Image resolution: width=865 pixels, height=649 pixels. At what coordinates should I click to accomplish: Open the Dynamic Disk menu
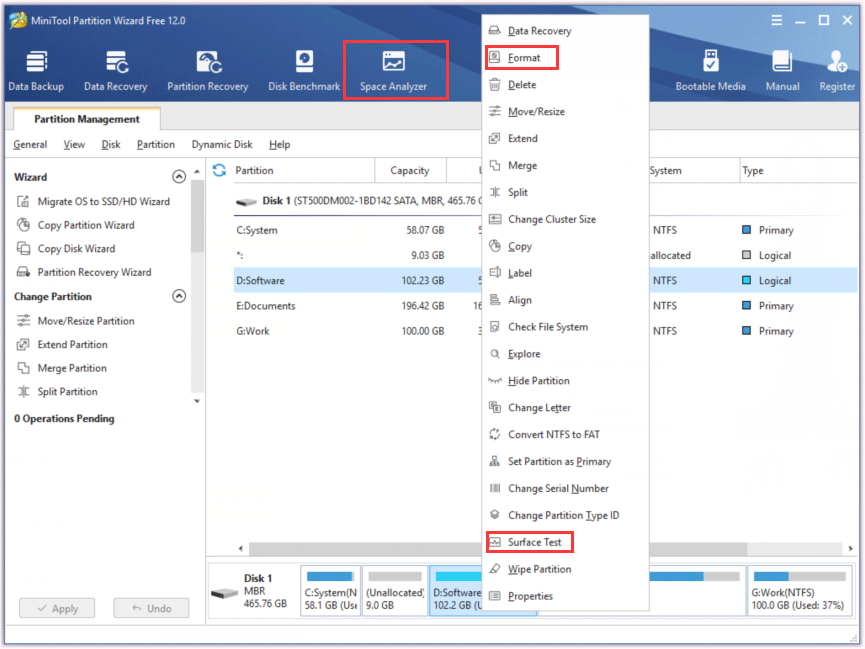[222, 144]
